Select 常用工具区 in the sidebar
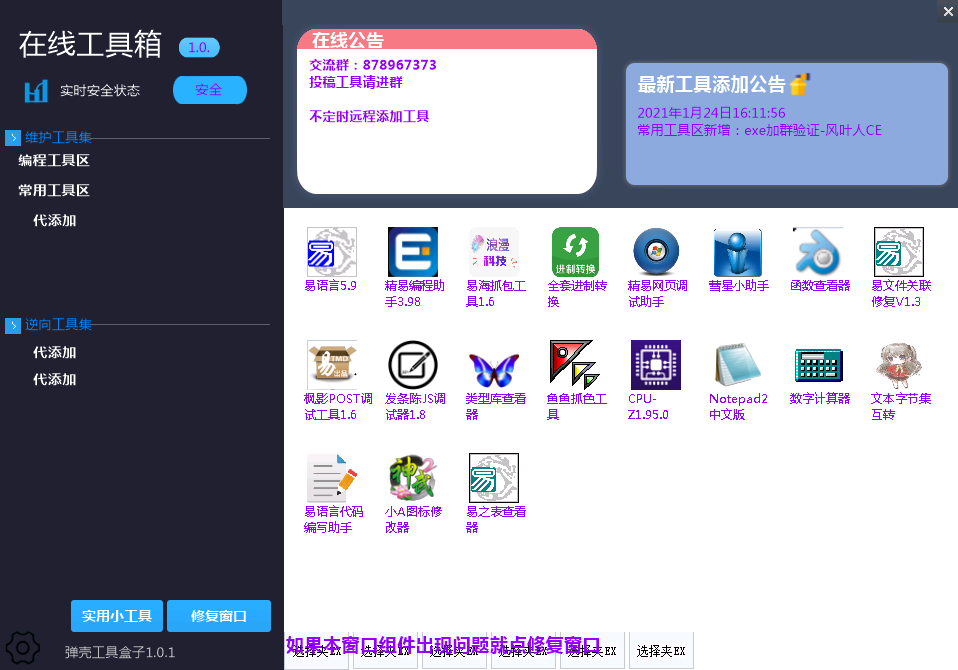The height and width of the screenshot is (670, 958). [x=54, y=191]
